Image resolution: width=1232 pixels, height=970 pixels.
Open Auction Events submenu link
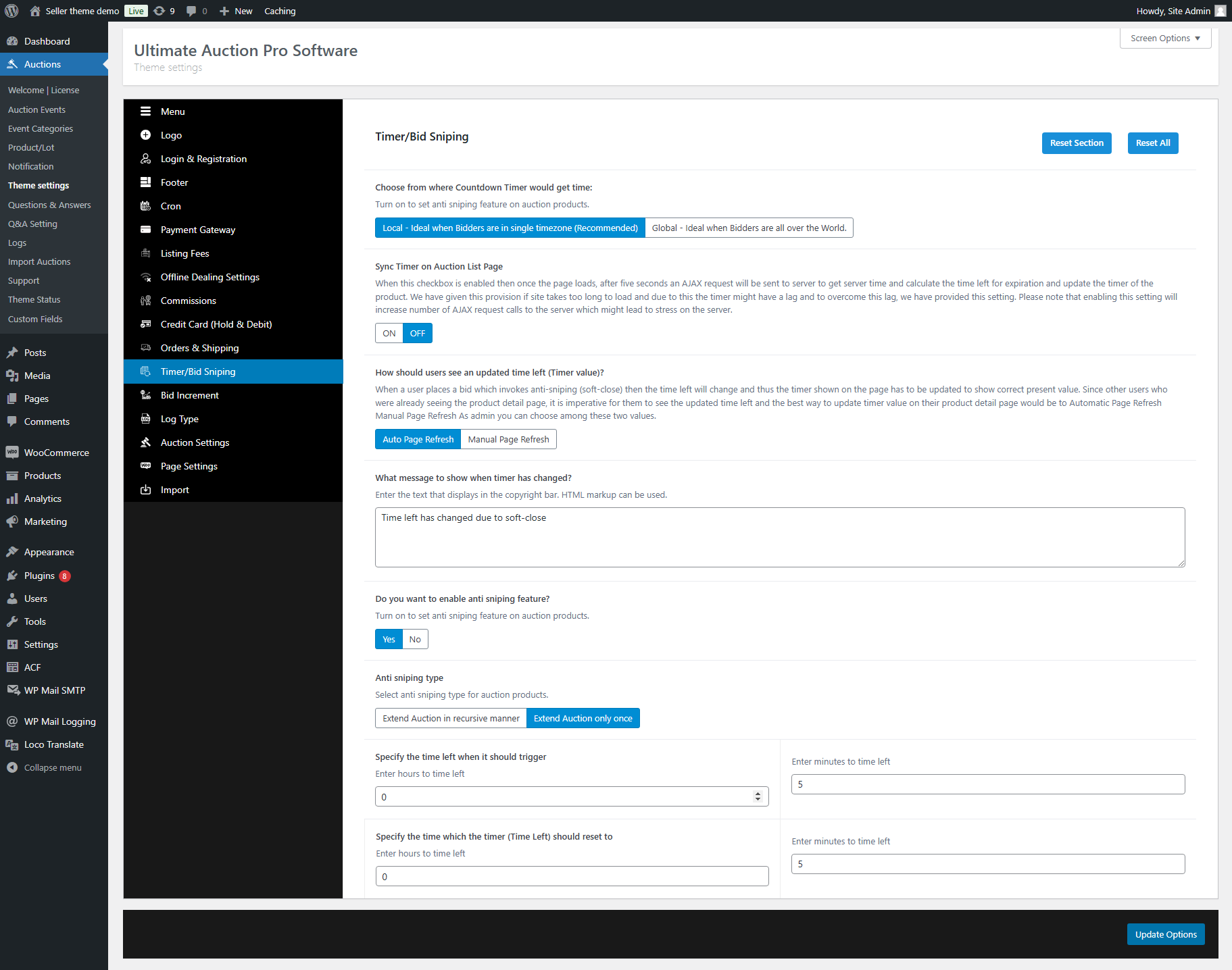(36, 109)
